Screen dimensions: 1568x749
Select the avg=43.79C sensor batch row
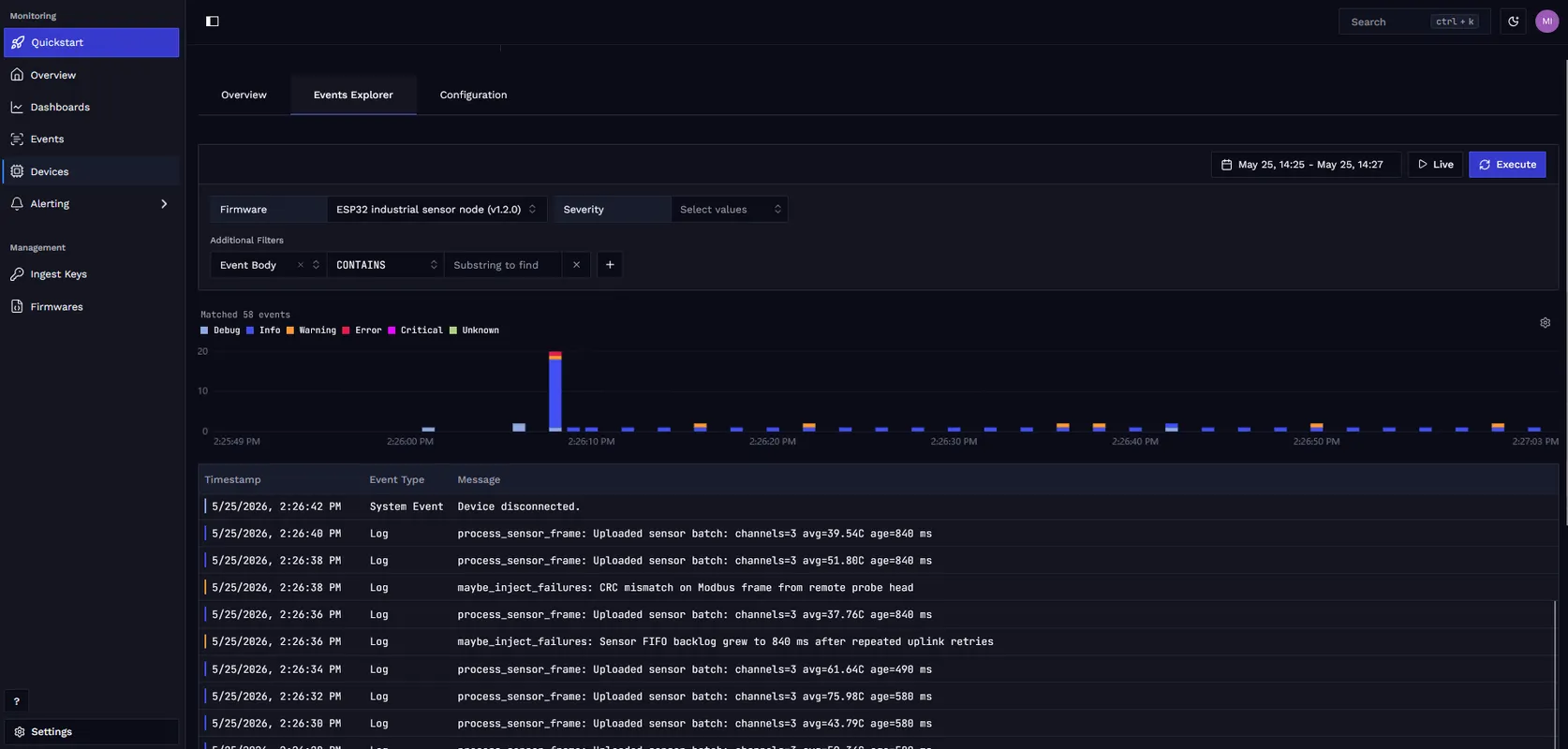click(x=878, y=724)
